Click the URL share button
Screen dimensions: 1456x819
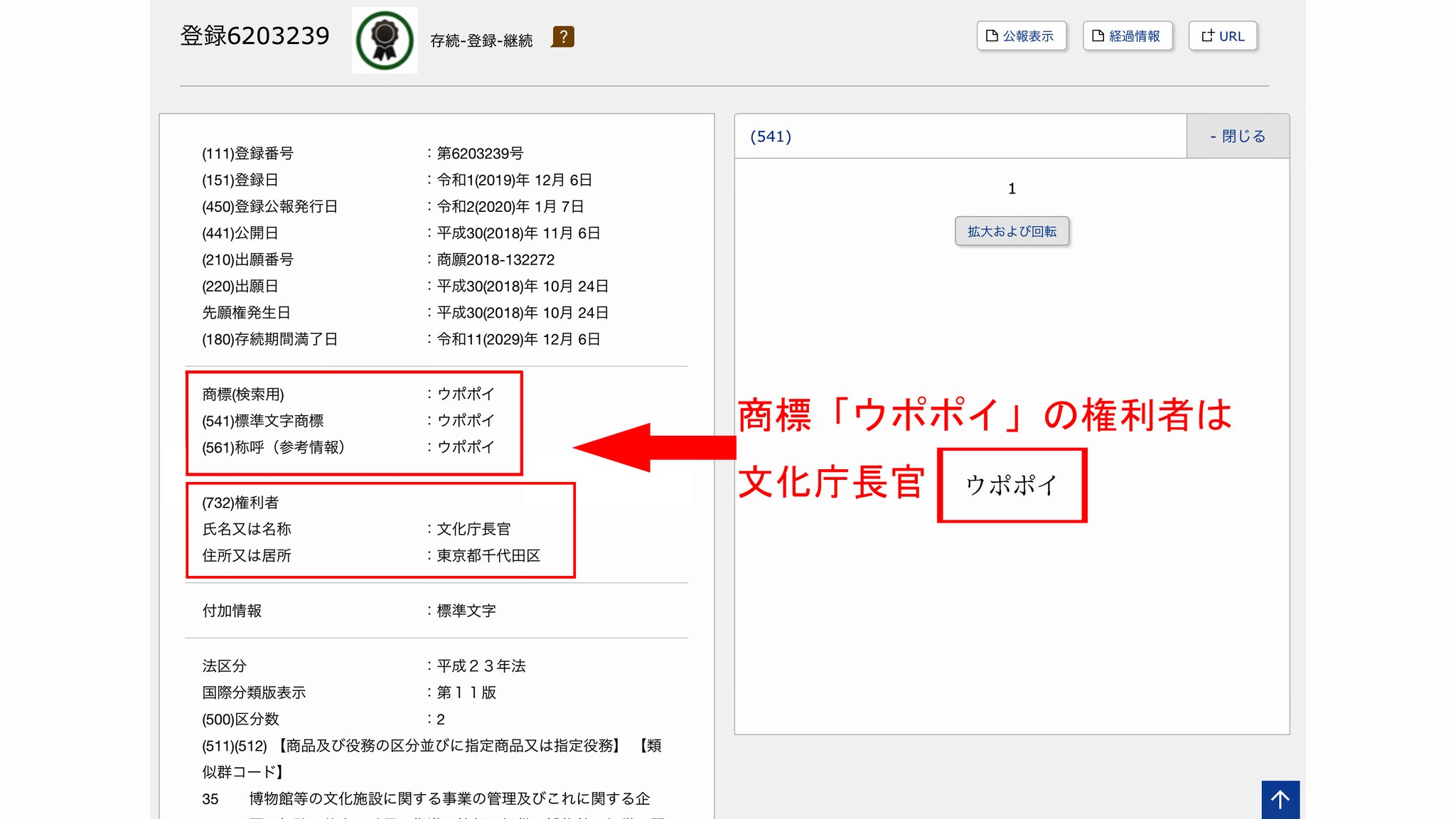click(x=1223, y=36)
